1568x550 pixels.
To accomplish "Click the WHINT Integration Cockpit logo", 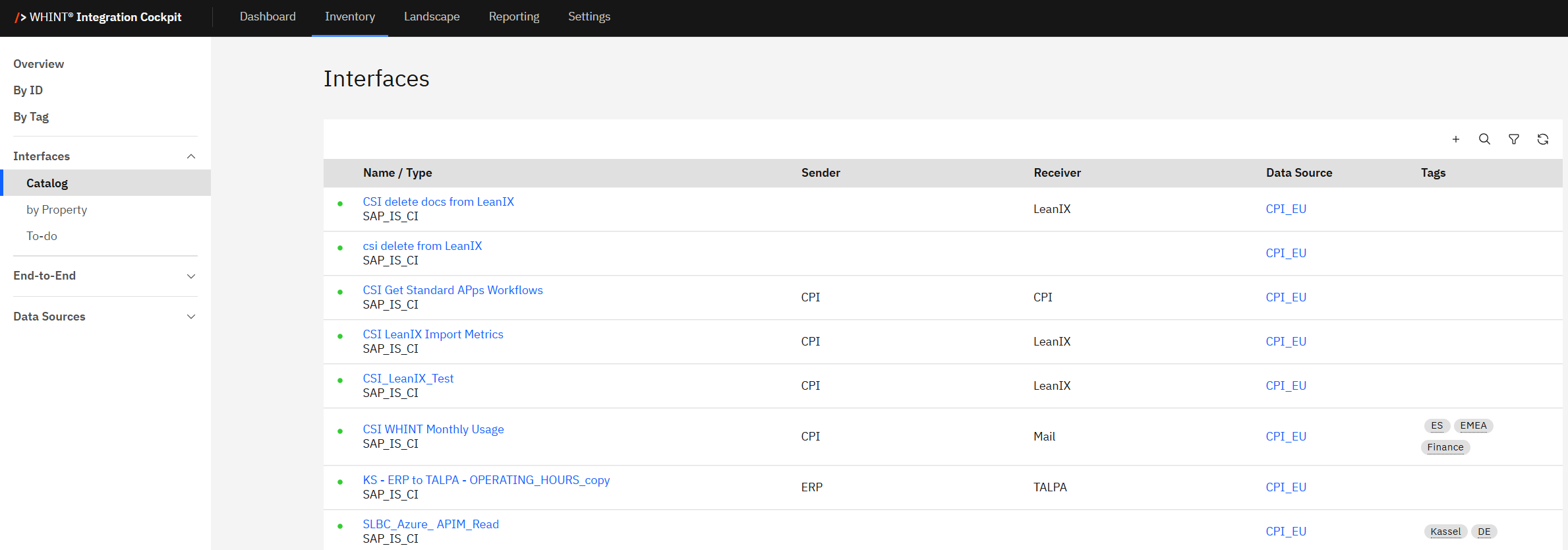I will pyautogui.click(x=99, y=17).
